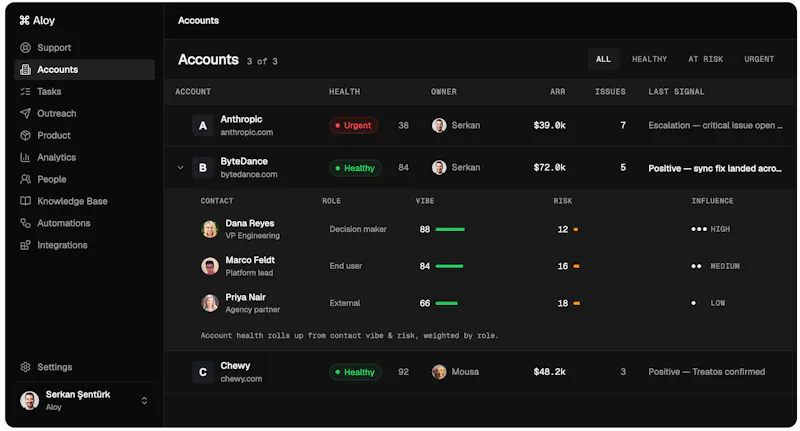Viewport: 800px width, 431px height.
Task: Open the Knowledge Base section
Action: (84, 201)
